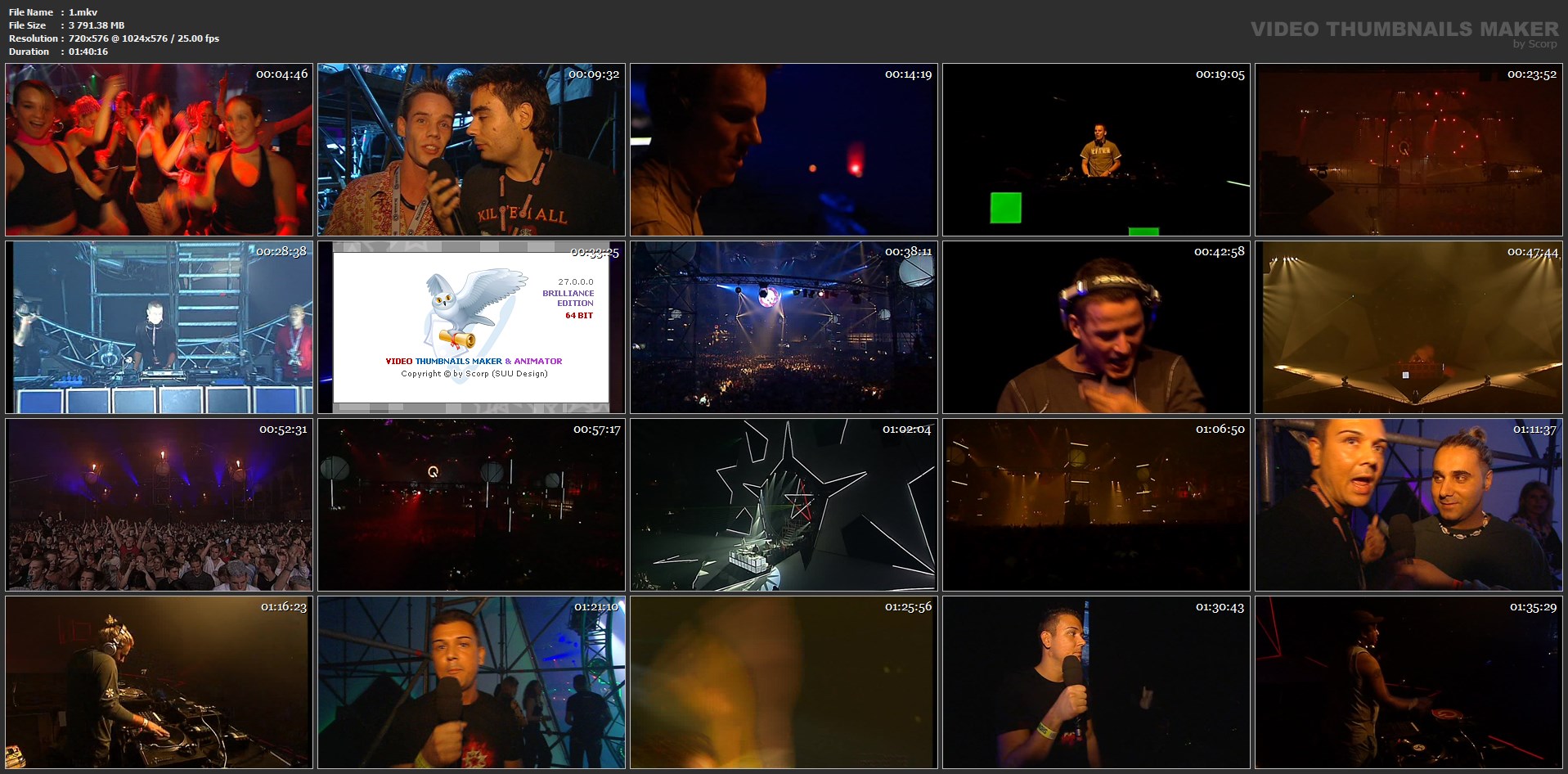Open the thumbnail at 00:04:46

pyautogui.click(x=159, y=151)
